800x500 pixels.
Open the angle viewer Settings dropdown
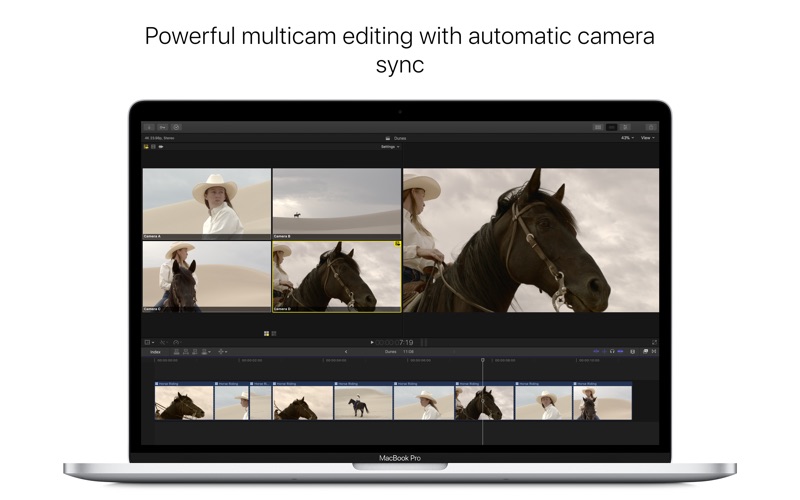[390, 147]
